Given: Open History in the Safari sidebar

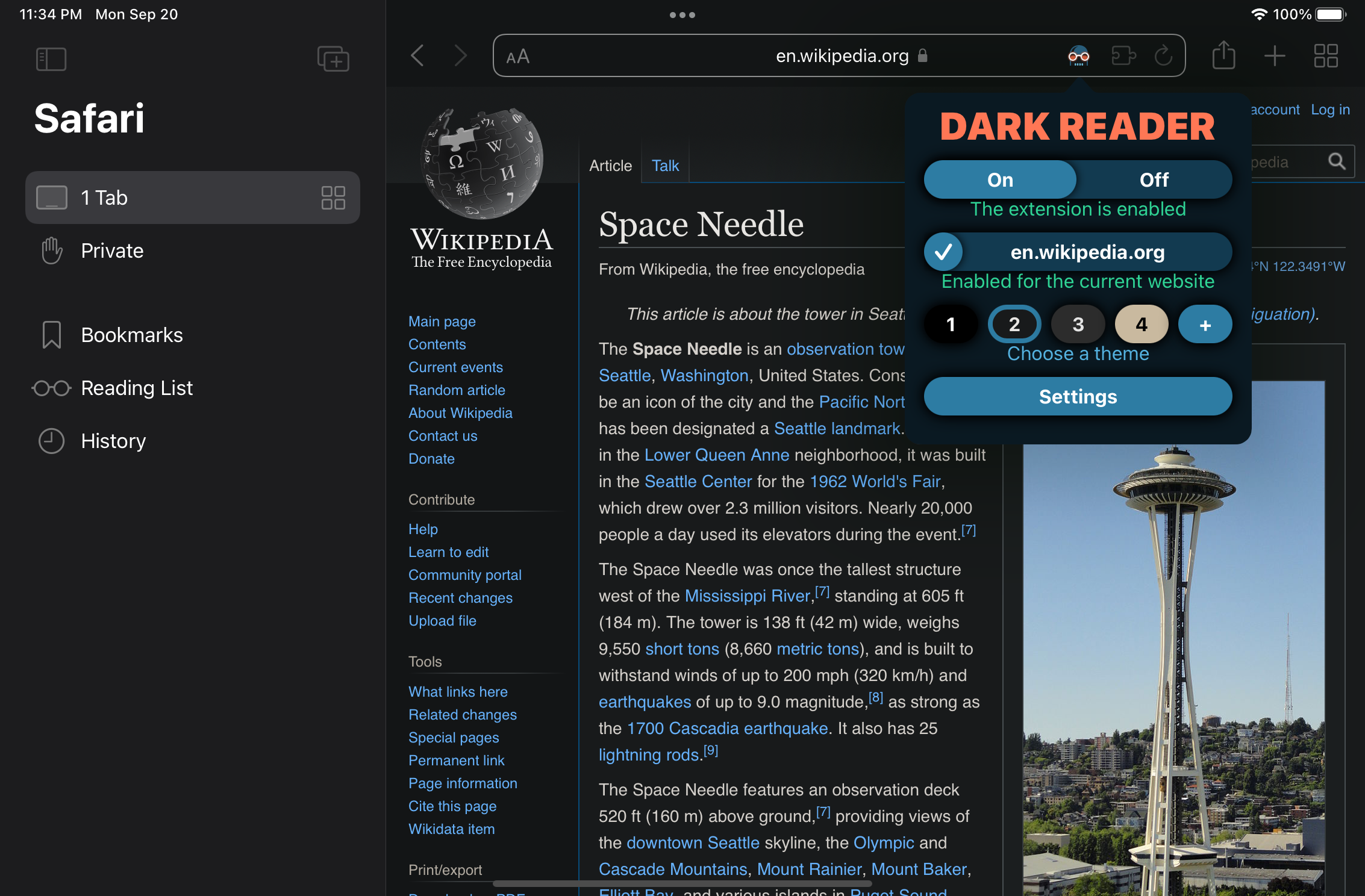Looking at the screenshot, I should tap(113, 441).
